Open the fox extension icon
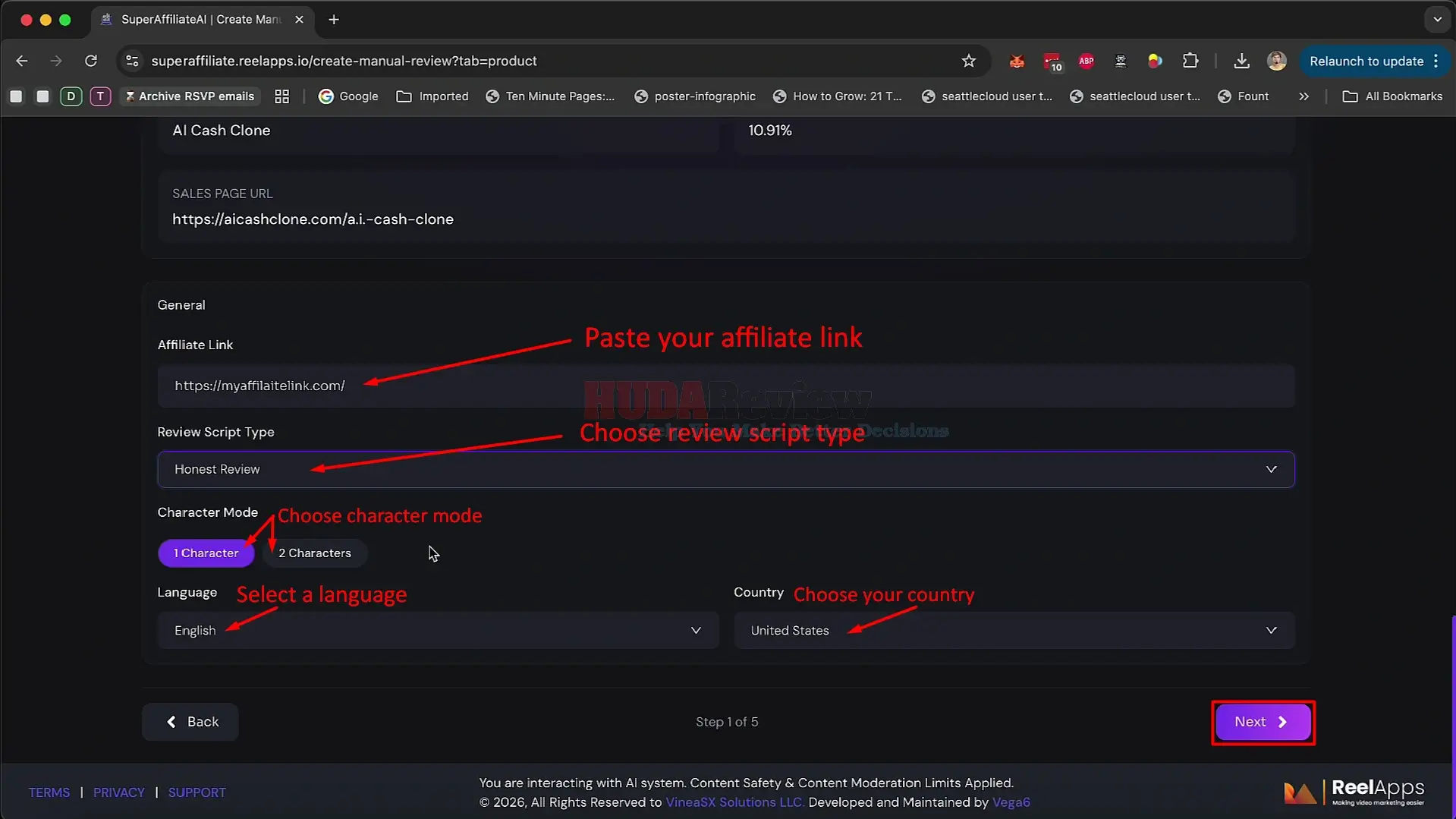Viewport: 1456px width, 819px height. [1017, 61]
